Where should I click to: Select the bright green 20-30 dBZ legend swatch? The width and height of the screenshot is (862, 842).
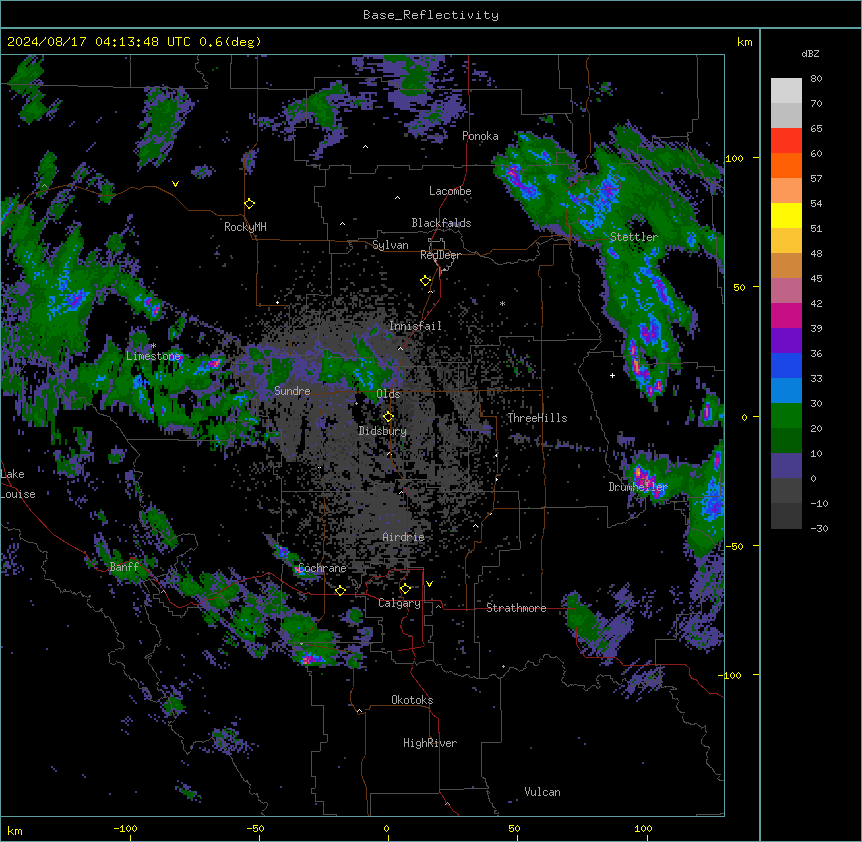786,416
